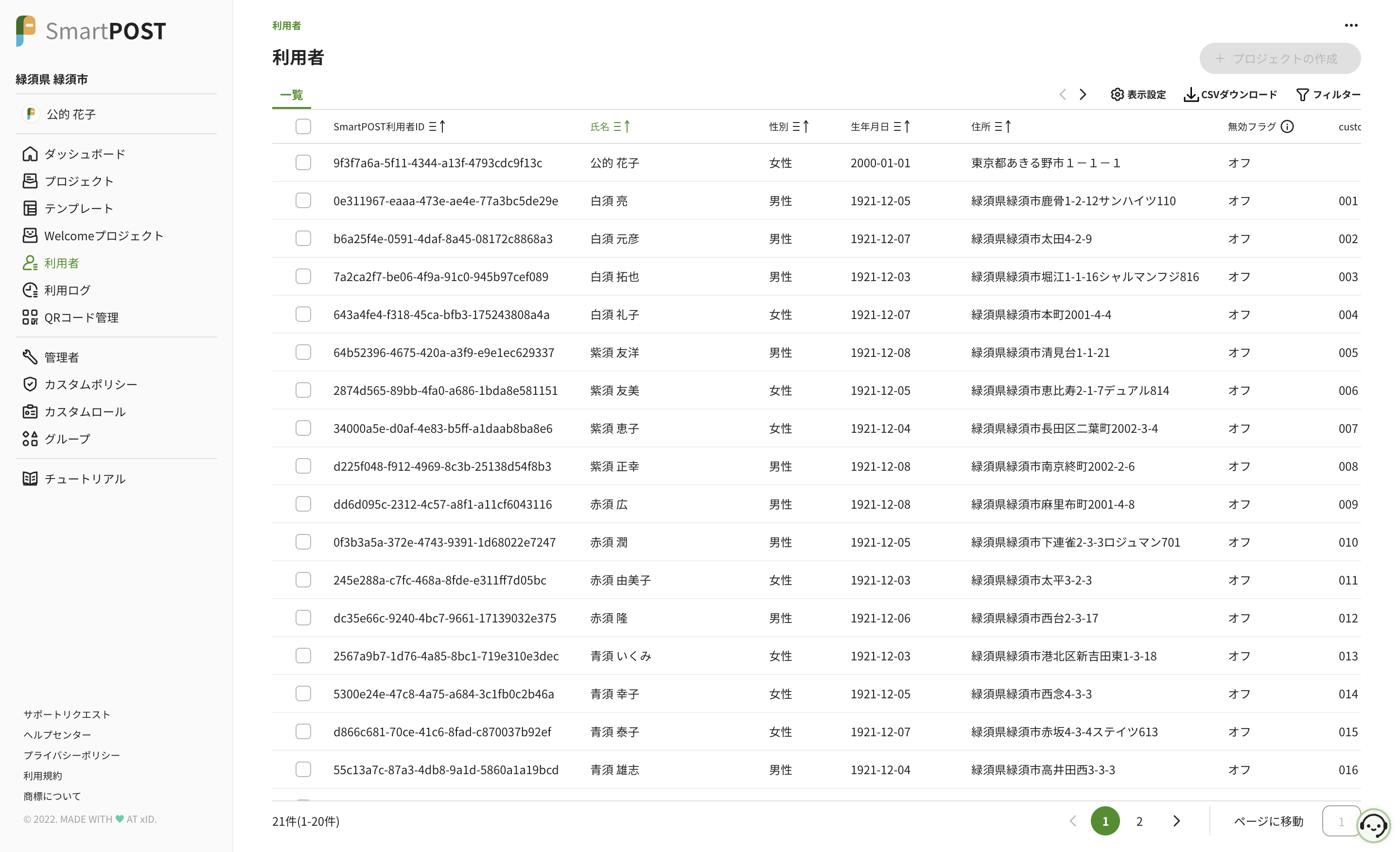Open カスタムポリシー from the sidebar menu
1400x852 pixels.
[x=91, y=385]
